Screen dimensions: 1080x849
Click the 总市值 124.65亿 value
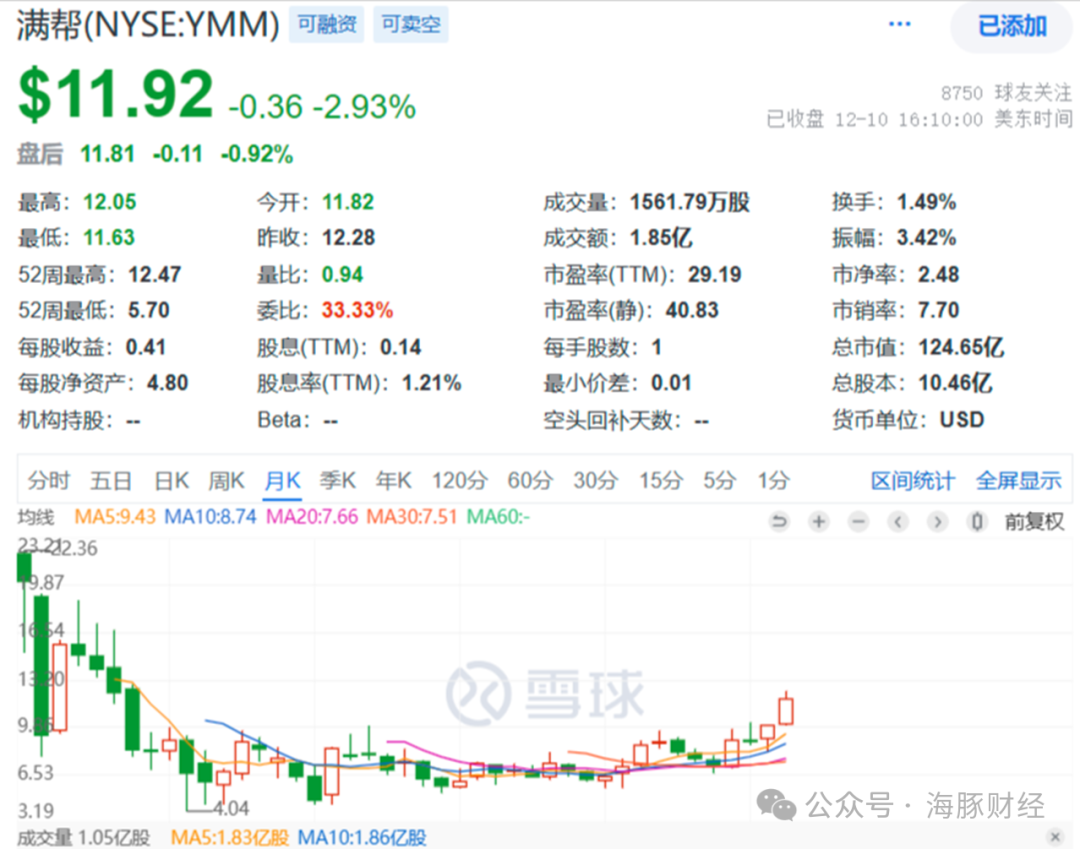(961, 346)
